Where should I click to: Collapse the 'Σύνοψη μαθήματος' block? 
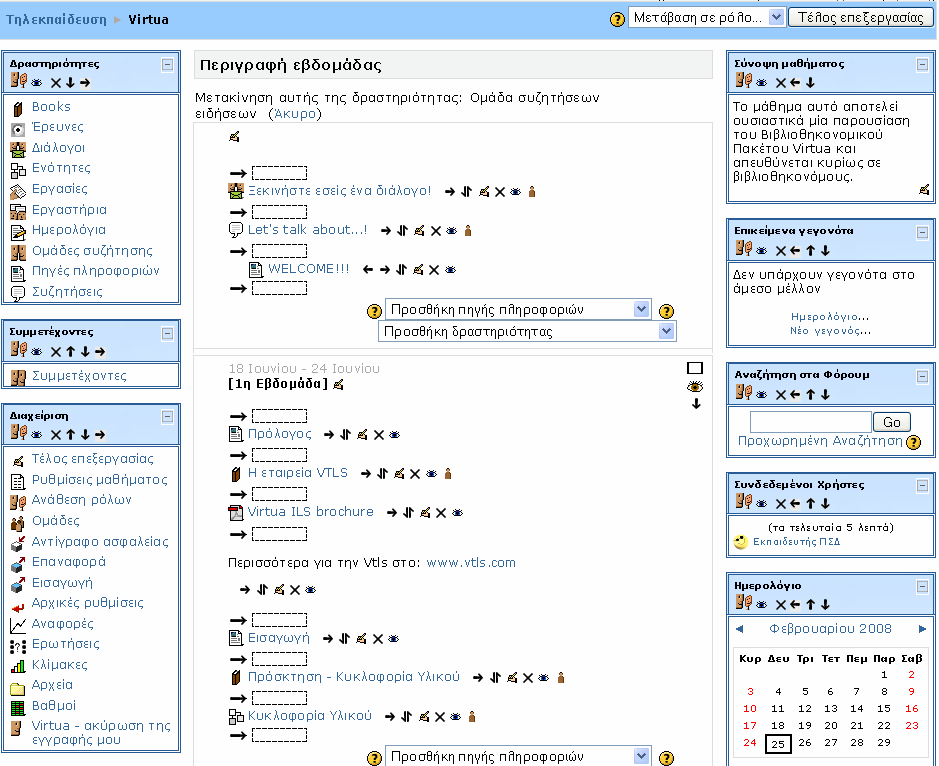[x=922, y=65]
